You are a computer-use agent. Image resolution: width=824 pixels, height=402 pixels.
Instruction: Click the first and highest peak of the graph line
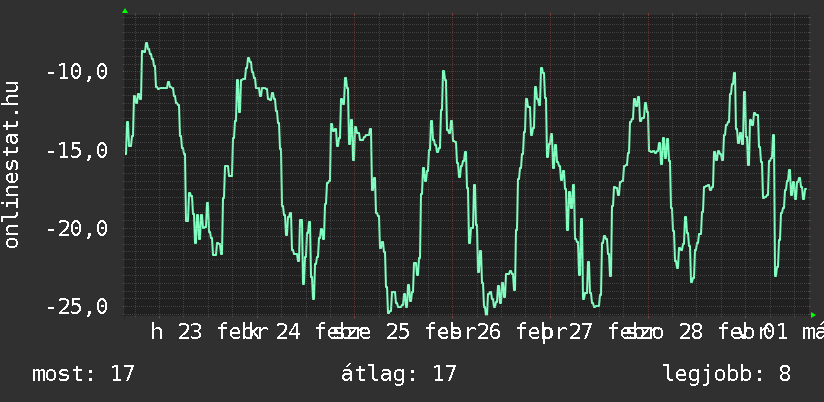146,43
